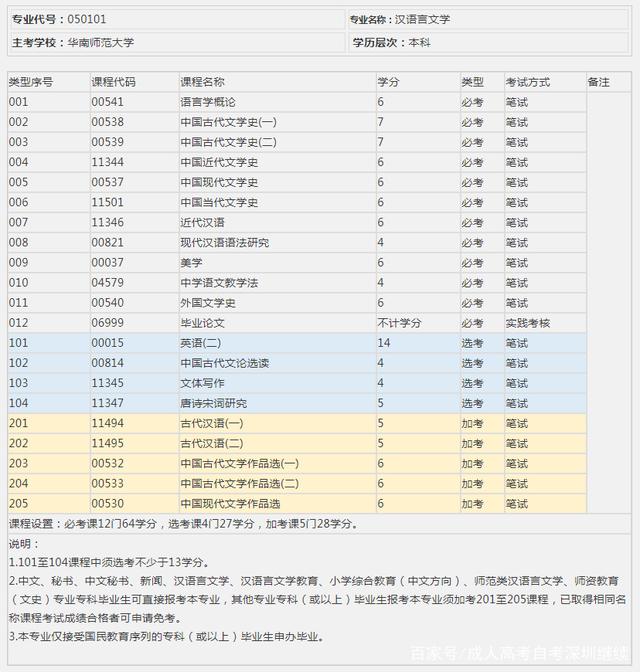Select course name 近代汉语
Image resolution: width=640 pixels, height=672 pixels.
[x=202, y=222]
